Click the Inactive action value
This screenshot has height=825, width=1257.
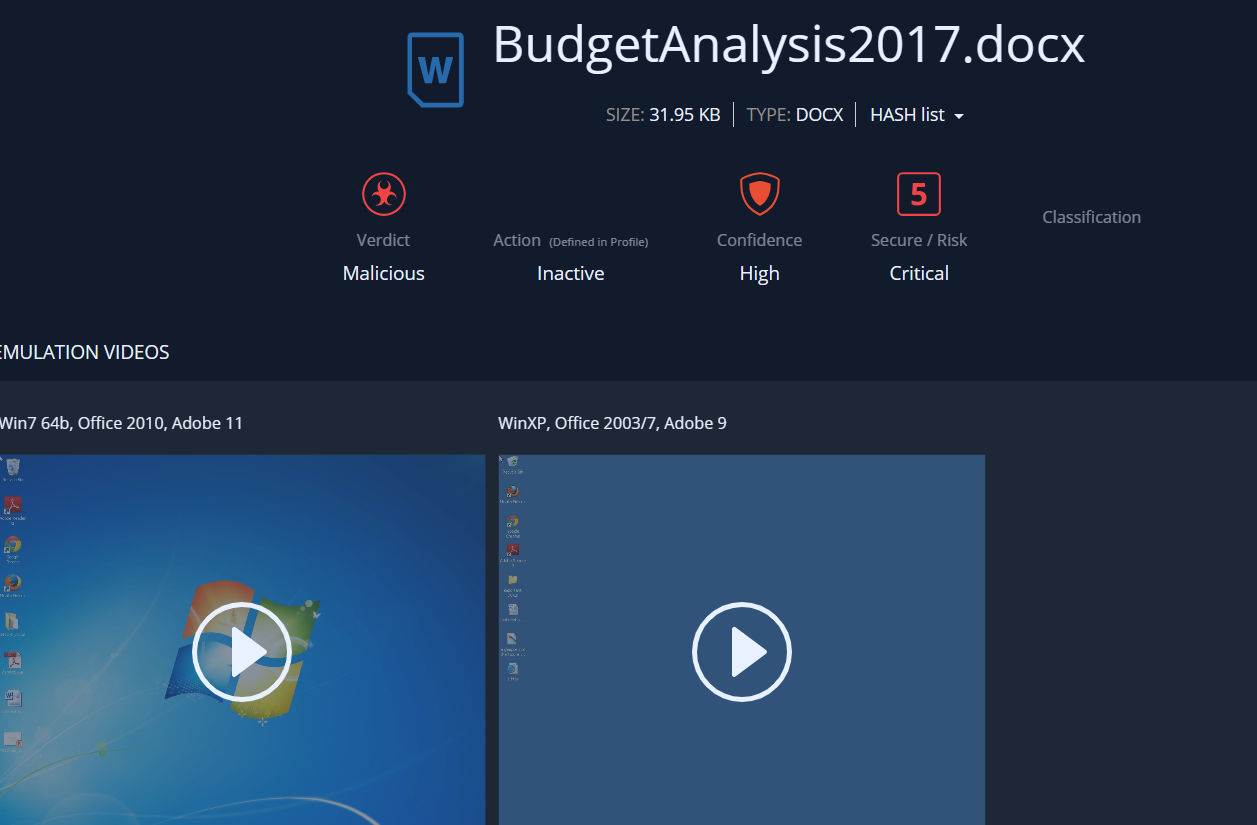pyautogui.click(x=571, y=273)
